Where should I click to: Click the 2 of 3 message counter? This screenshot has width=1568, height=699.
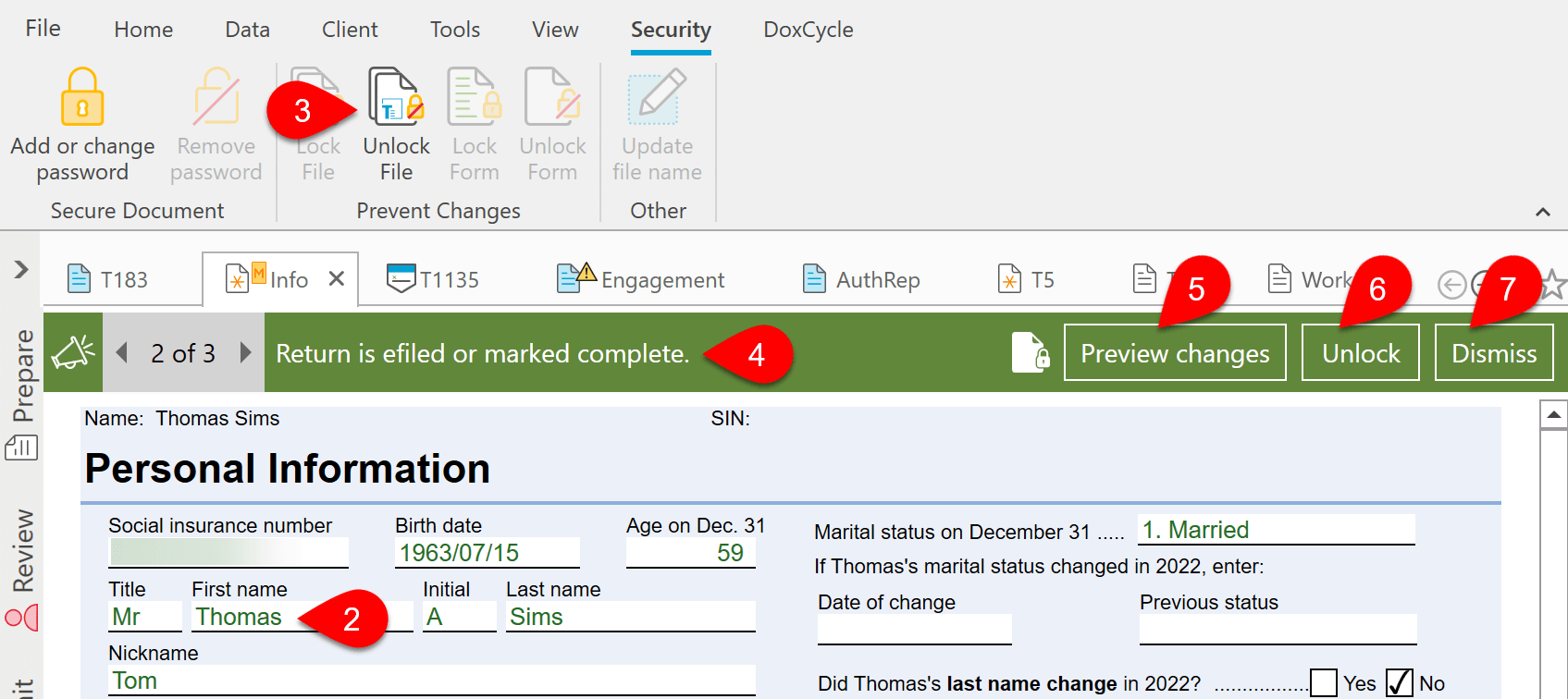coord(183,353)
